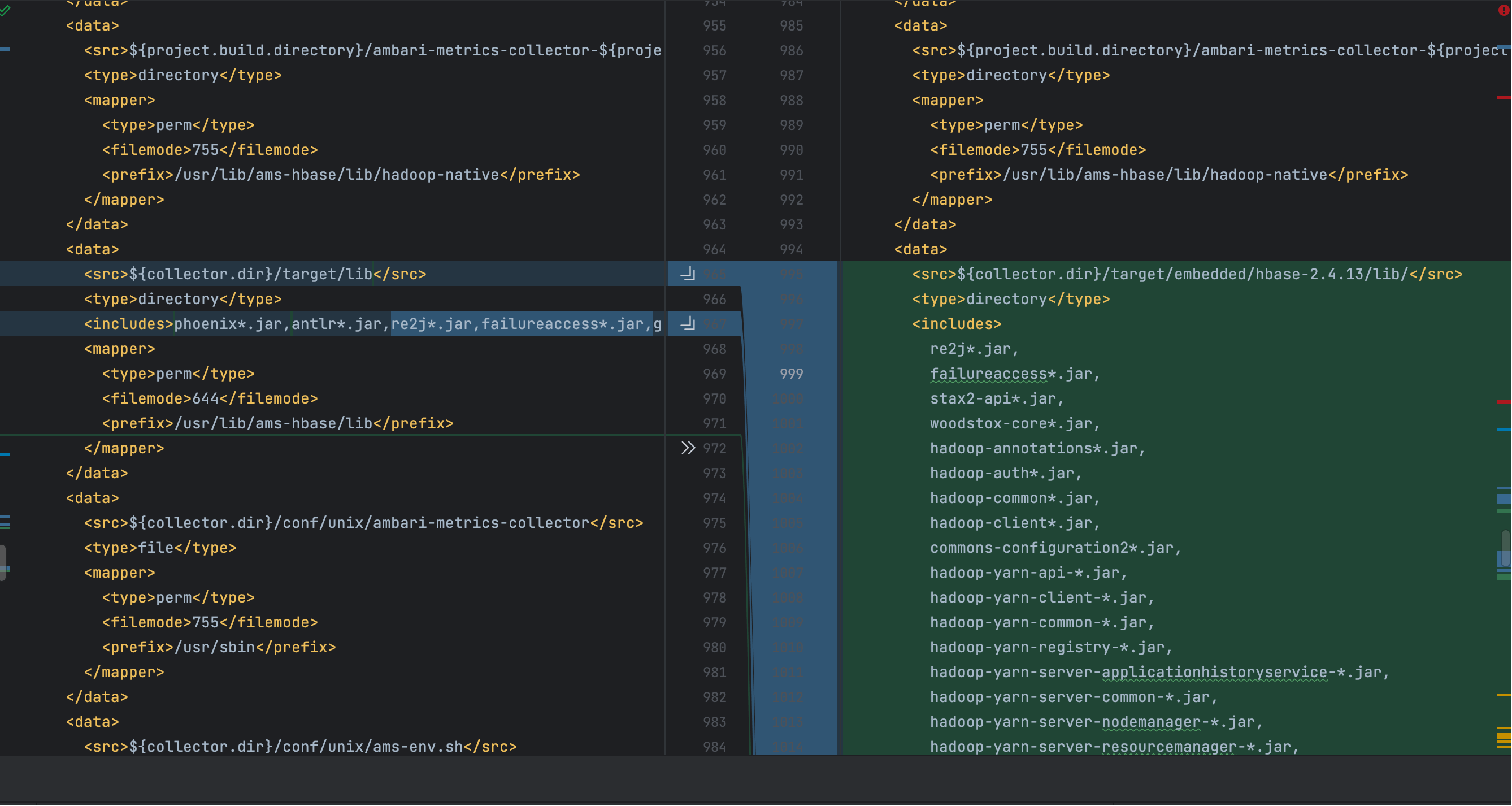The width and height of the screenshot is (1512, 806).
Task: Click the 'ams-env.sh' src line at 984
Action: click(x=300, y=747)
